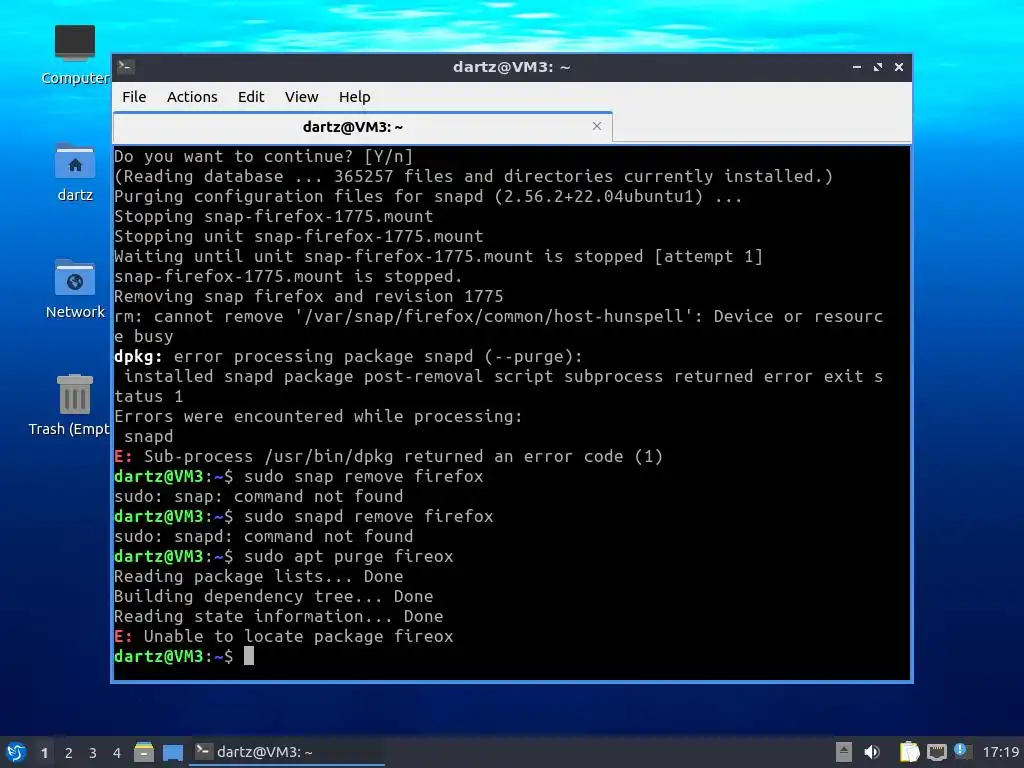The image size is (1024, 768).
Task: Minimize the terminal window
Action: (856, 67)
